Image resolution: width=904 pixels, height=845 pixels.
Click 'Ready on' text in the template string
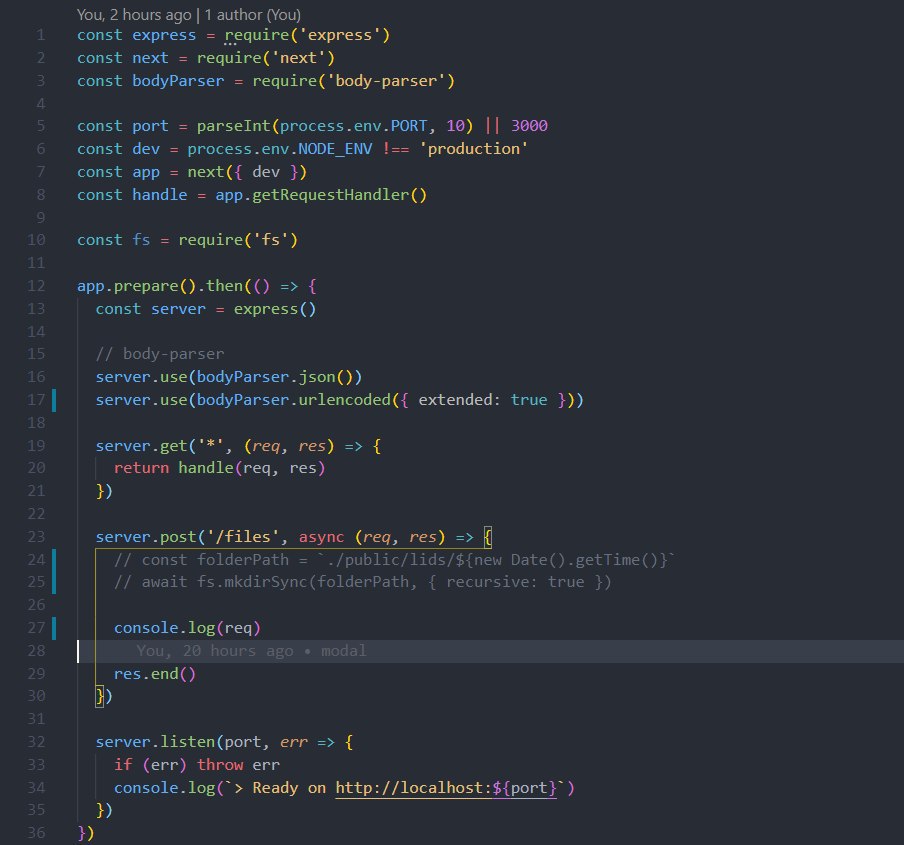(289, 788)
